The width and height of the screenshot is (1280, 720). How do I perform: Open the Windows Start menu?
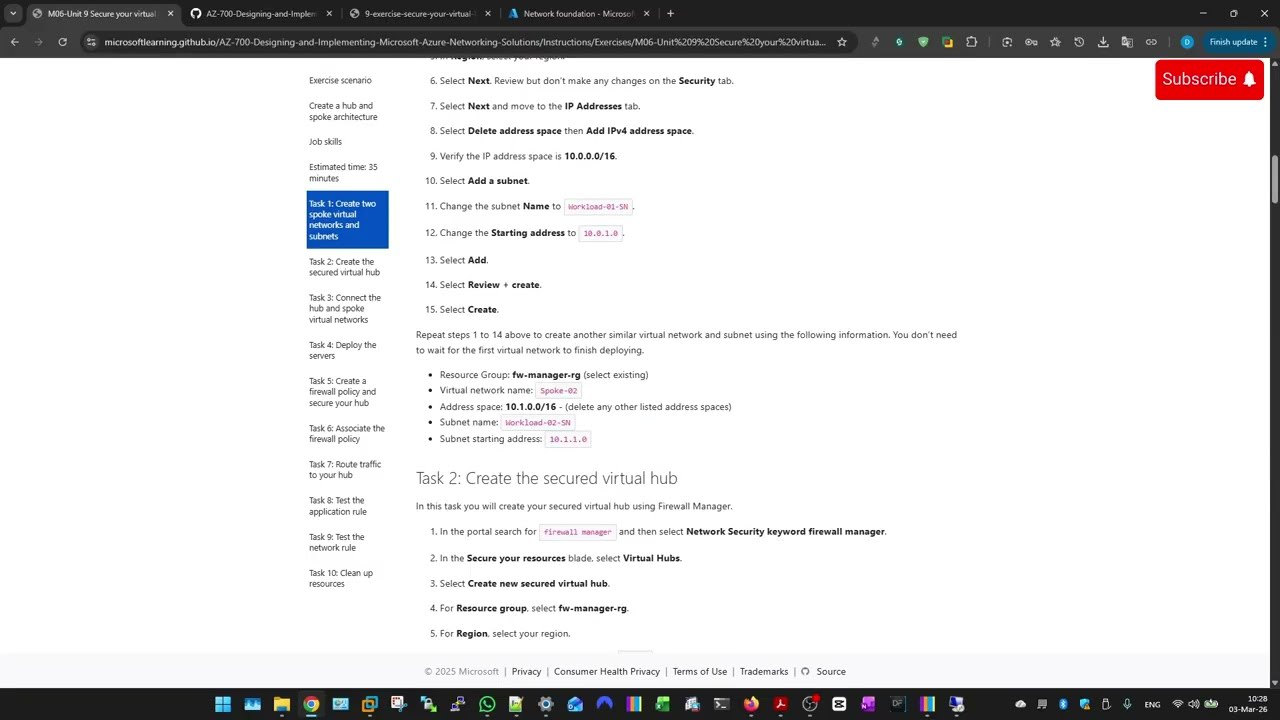223,704
